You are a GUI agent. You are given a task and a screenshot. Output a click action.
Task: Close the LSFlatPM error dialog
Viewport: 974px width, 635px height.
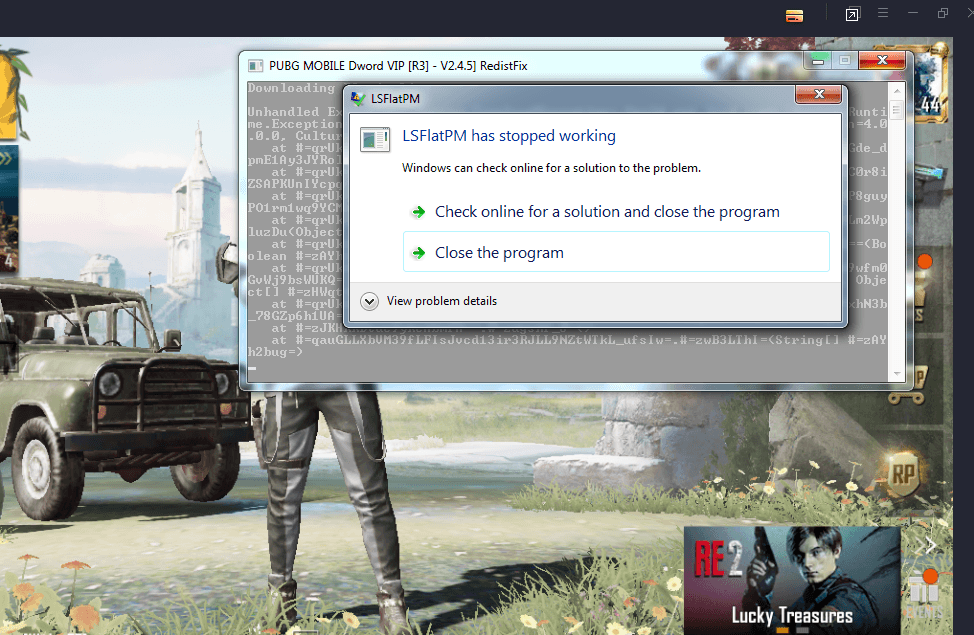point(818,94)
